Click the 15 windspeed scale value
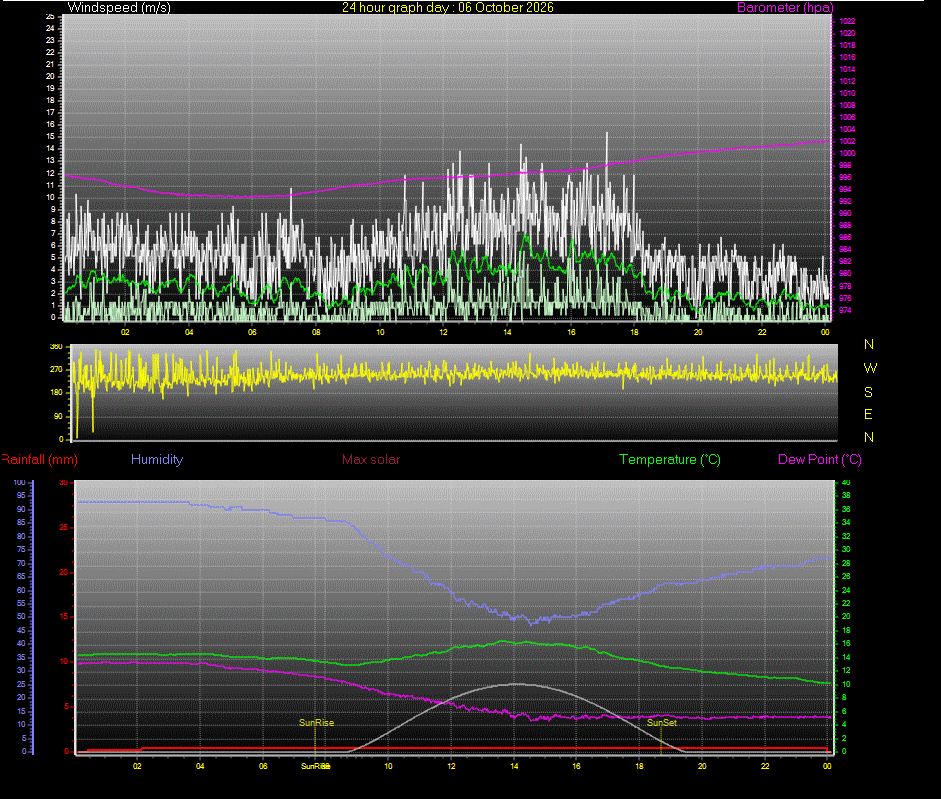 [x=50, y=136]
